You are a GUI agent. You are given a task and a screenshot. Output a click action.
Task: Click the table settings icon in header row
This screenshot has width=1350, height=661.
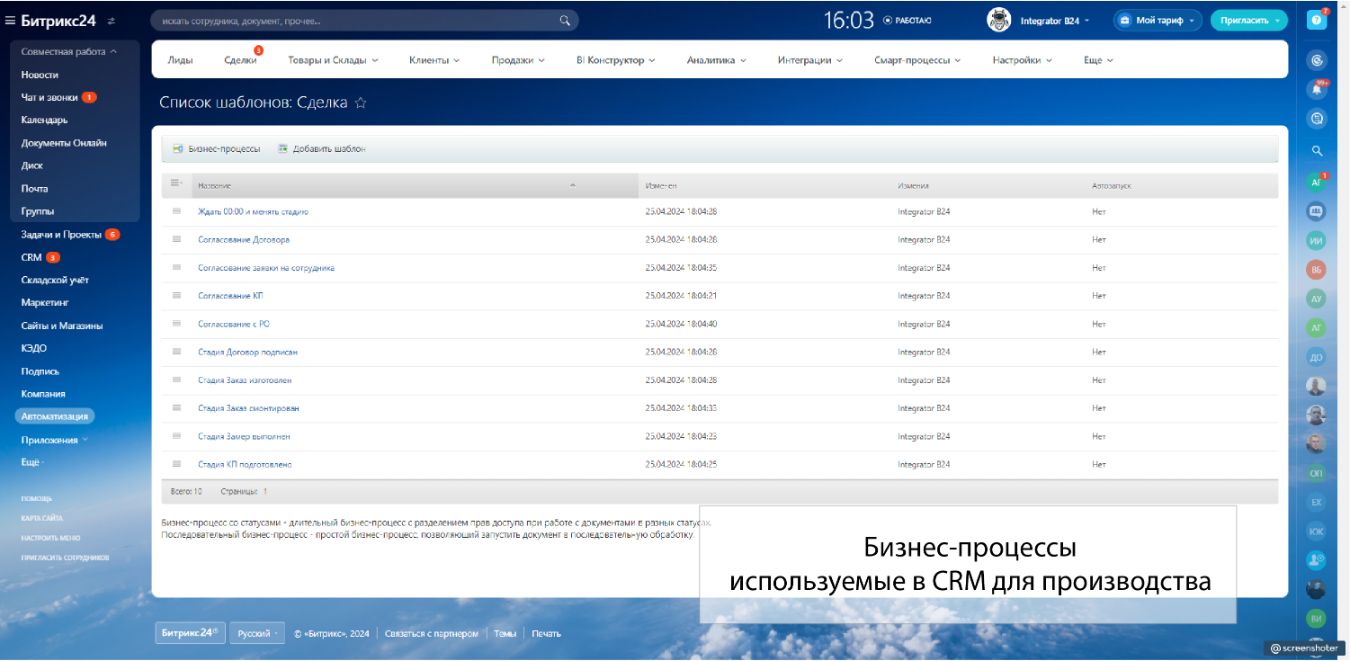(176, 184)
